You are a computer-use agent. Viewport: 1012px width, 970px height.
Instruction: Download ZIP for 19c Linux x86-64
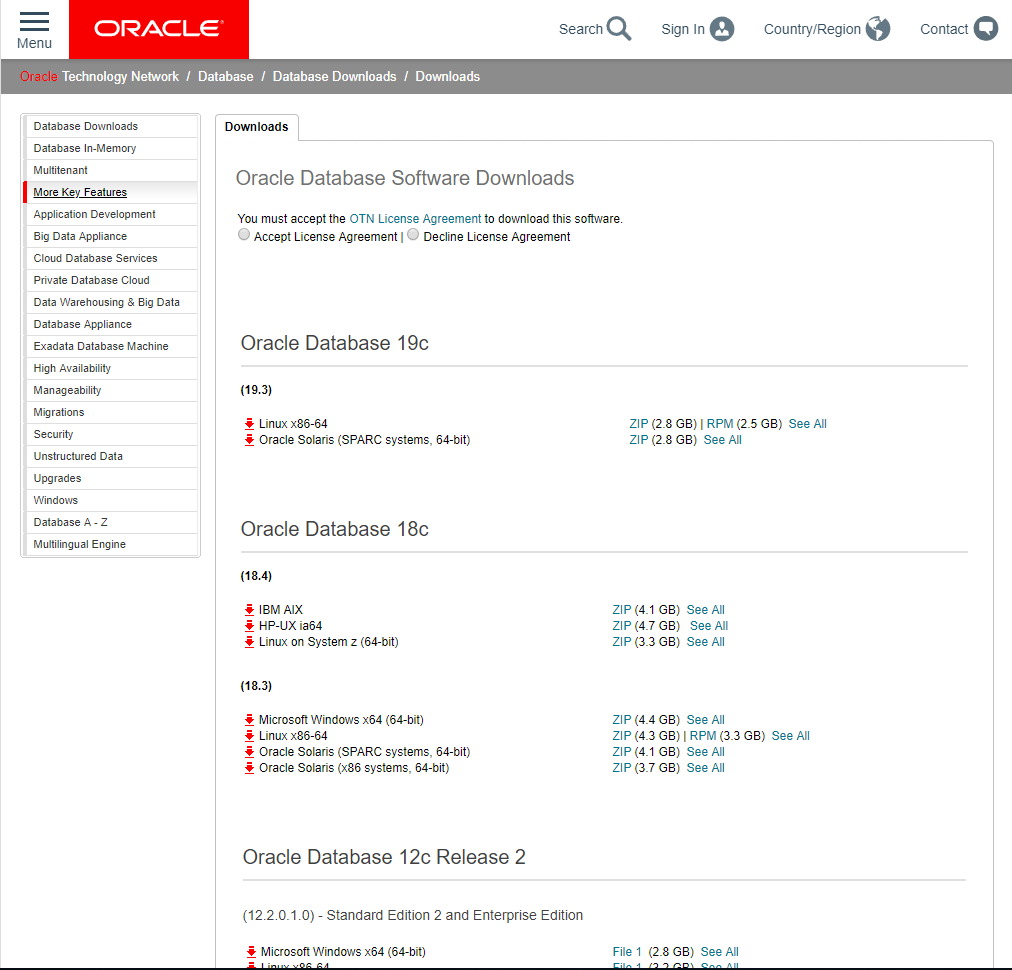pyautogui.click(x=639, y=424)
